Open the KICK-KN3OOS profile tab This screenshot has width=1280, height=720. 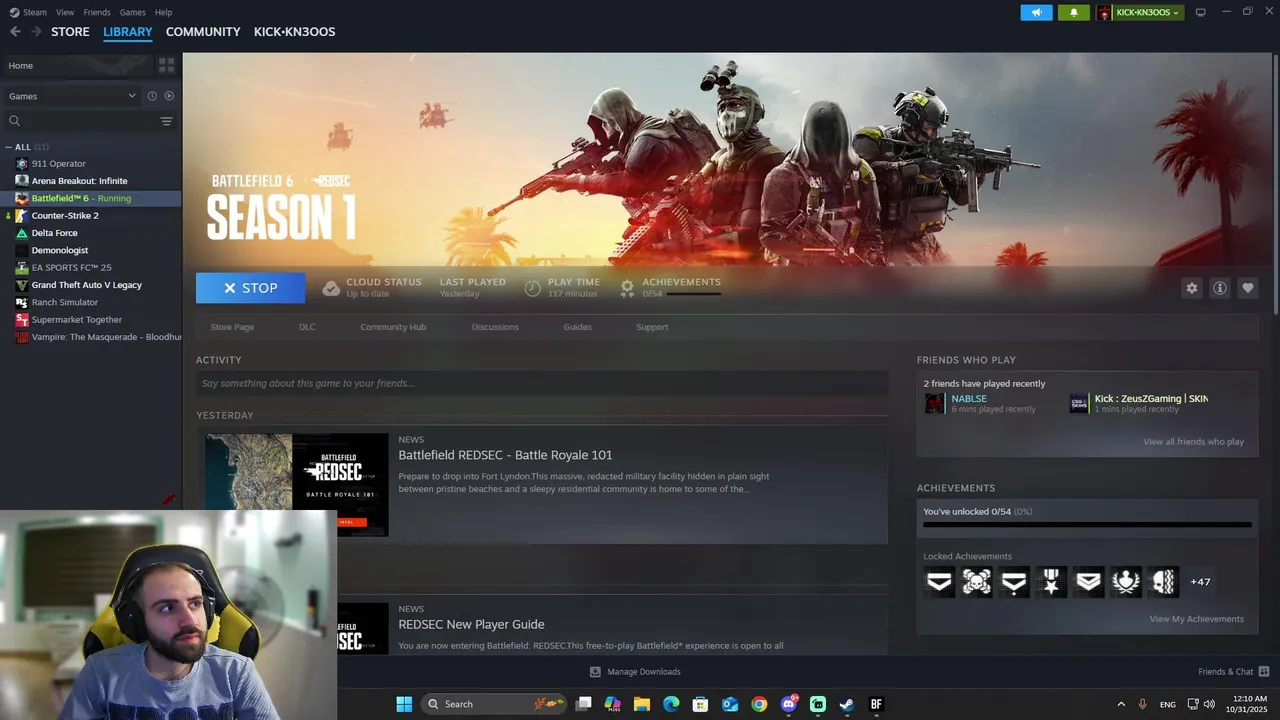point(294,32)
